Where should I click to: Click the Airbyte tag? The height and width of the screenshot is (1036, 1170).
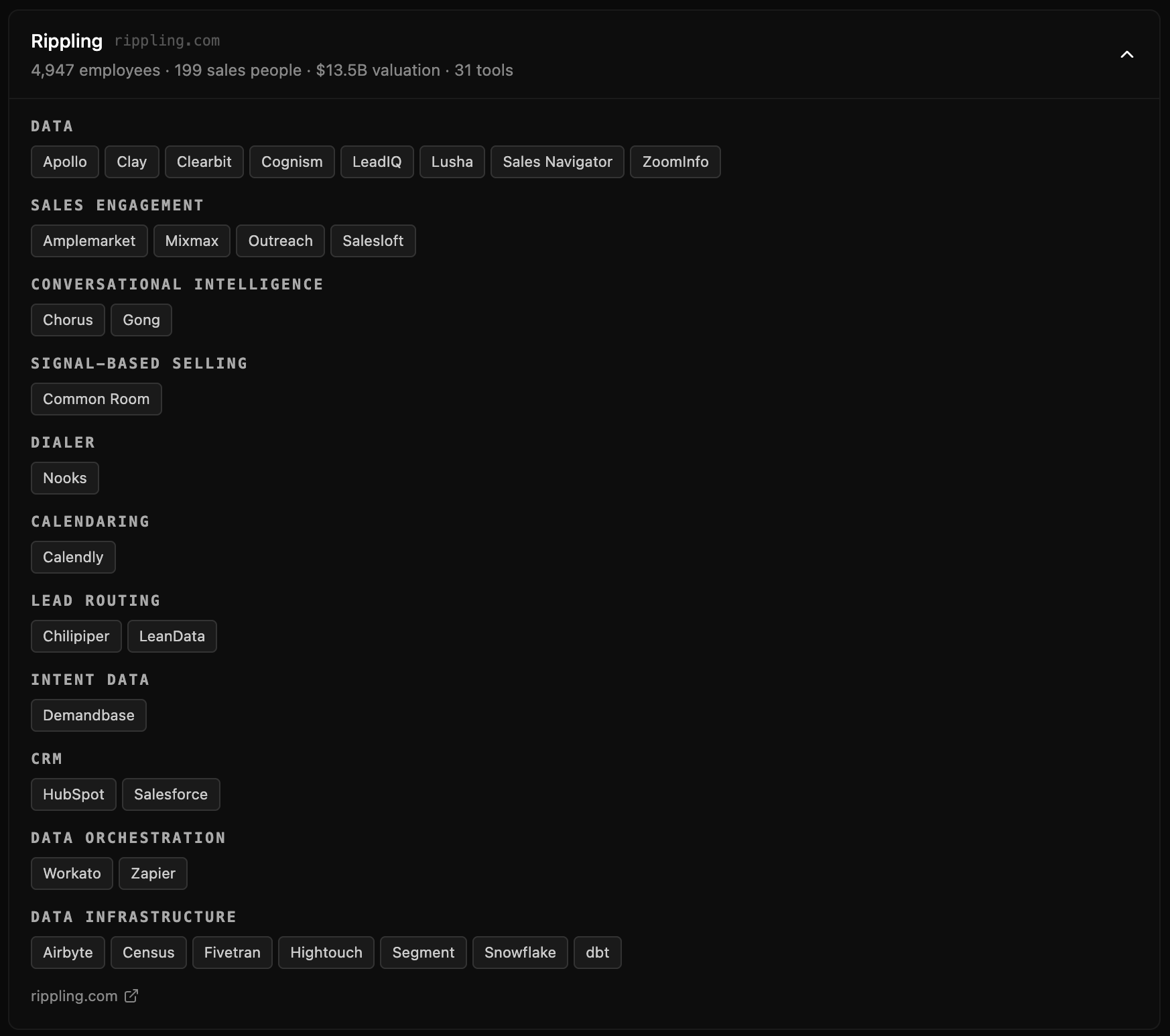[68, 952]
